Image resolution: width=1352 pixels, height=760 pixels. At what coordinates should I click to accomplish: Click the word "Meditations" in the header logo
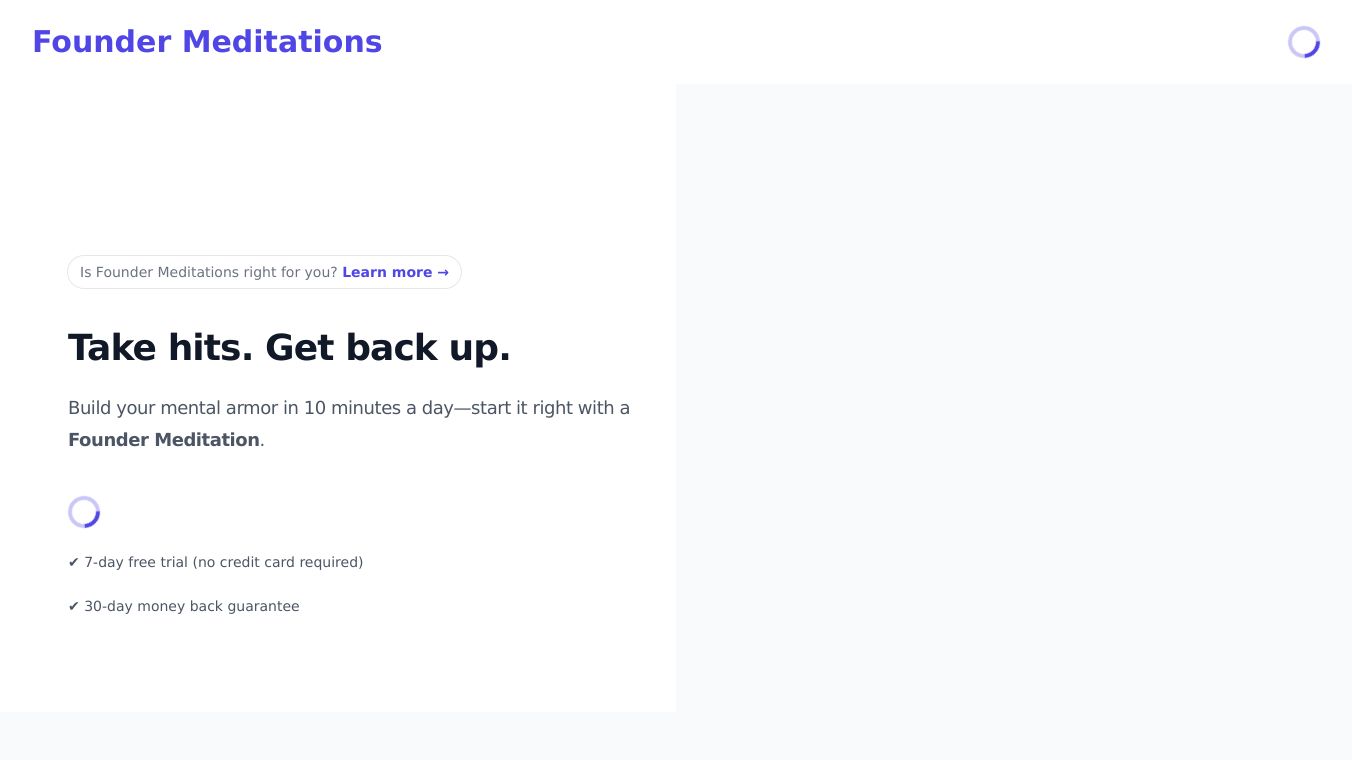pyautogui.click(x=282, y=42)
